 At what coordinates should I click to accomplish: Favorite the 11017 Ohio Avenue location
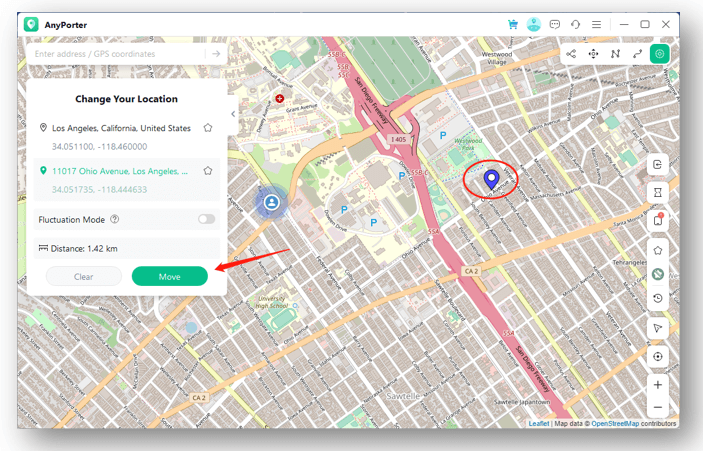(208, 171)
